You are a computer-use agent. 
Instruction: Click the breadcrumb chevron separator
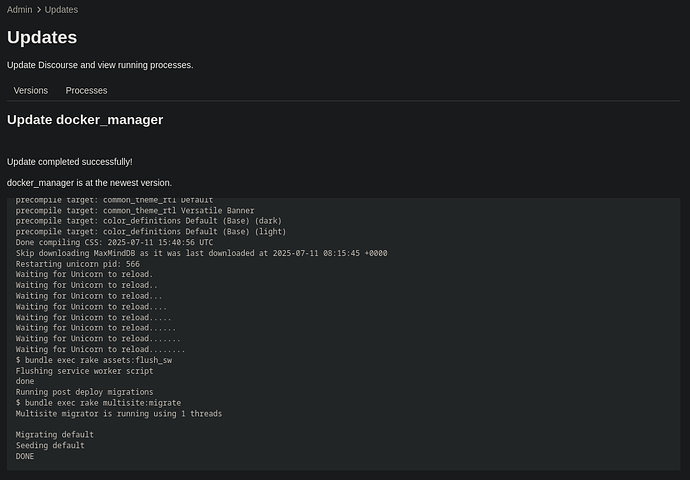pos(39,10)
